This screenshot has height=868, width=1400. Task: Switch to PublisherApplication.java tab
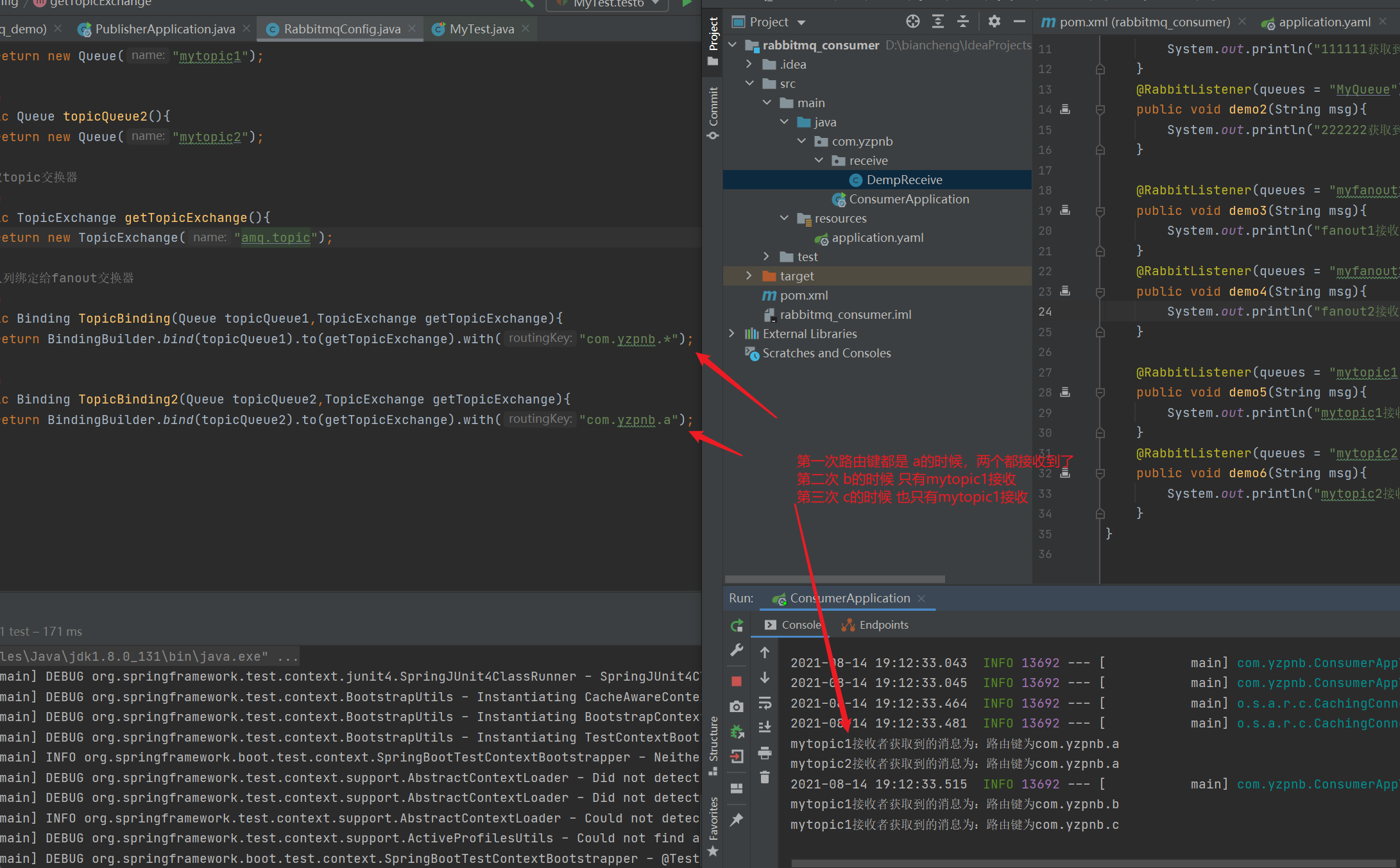pos(165,29)
